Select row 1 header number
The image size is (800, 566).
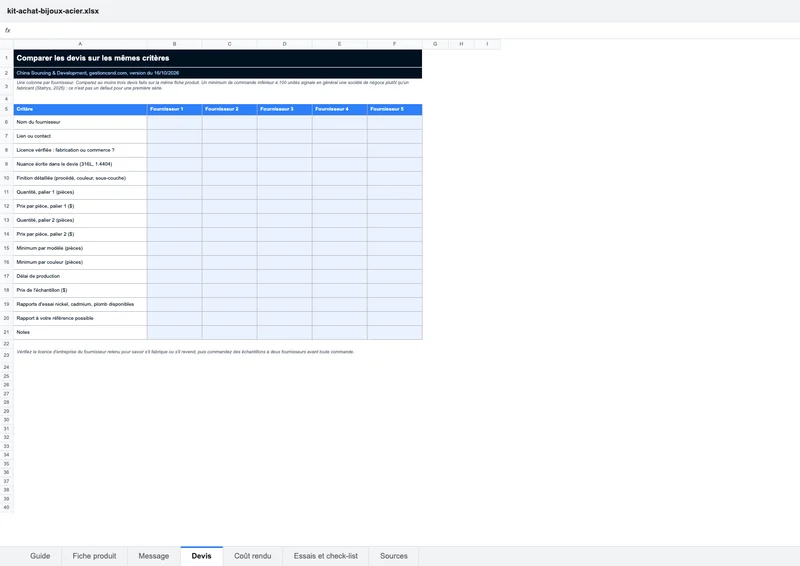pos(7,58)
